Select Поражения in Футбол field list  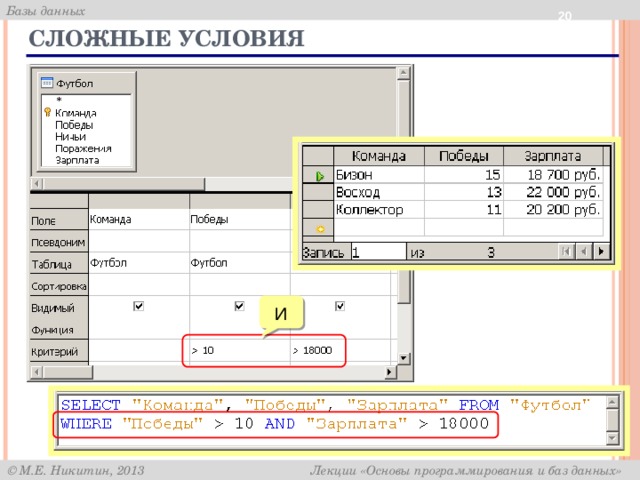(x=83, y=149)
